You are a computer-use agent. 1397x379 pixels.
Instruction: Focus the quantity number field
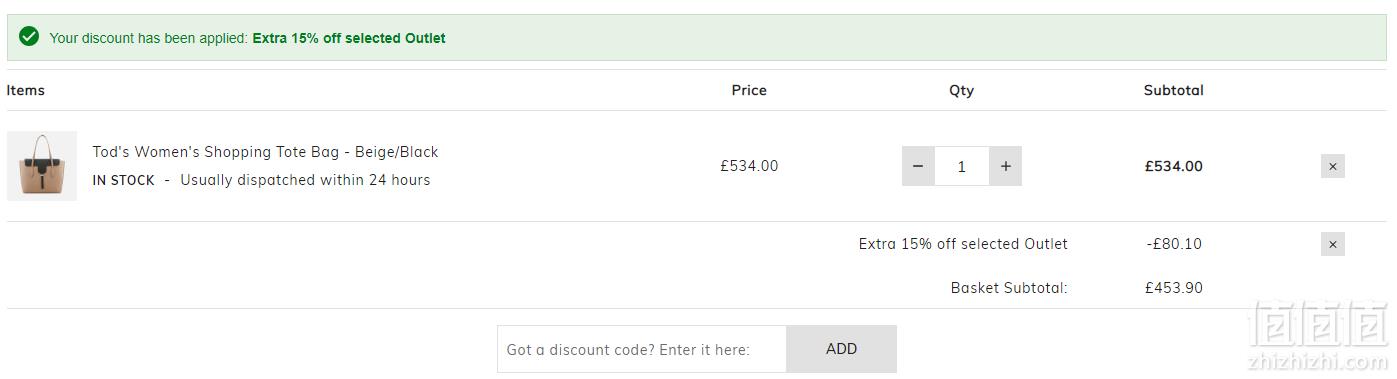click(x=962, y=166)
